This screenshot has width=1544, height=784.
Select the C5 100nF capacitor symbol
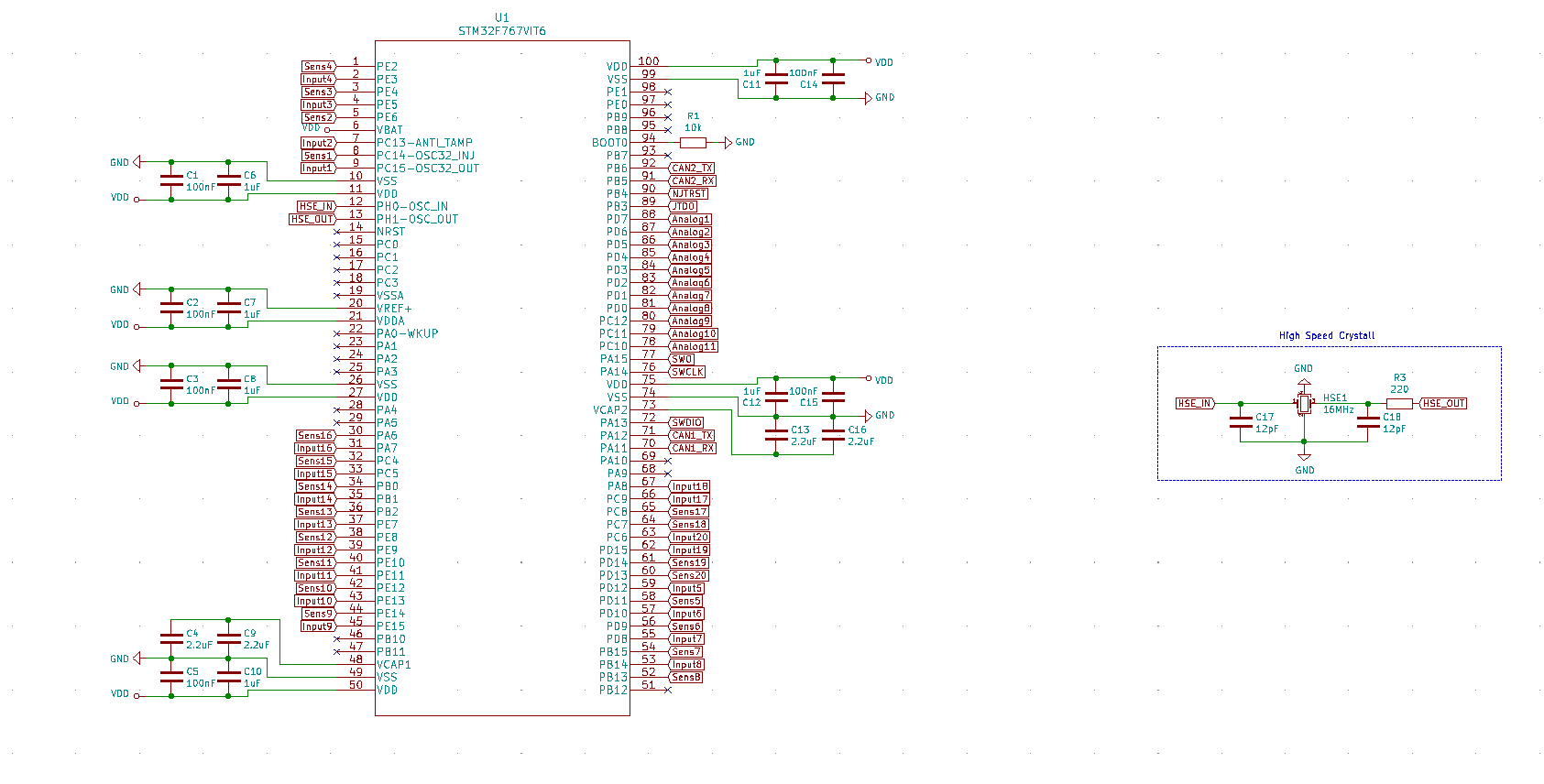click(171, 677)
